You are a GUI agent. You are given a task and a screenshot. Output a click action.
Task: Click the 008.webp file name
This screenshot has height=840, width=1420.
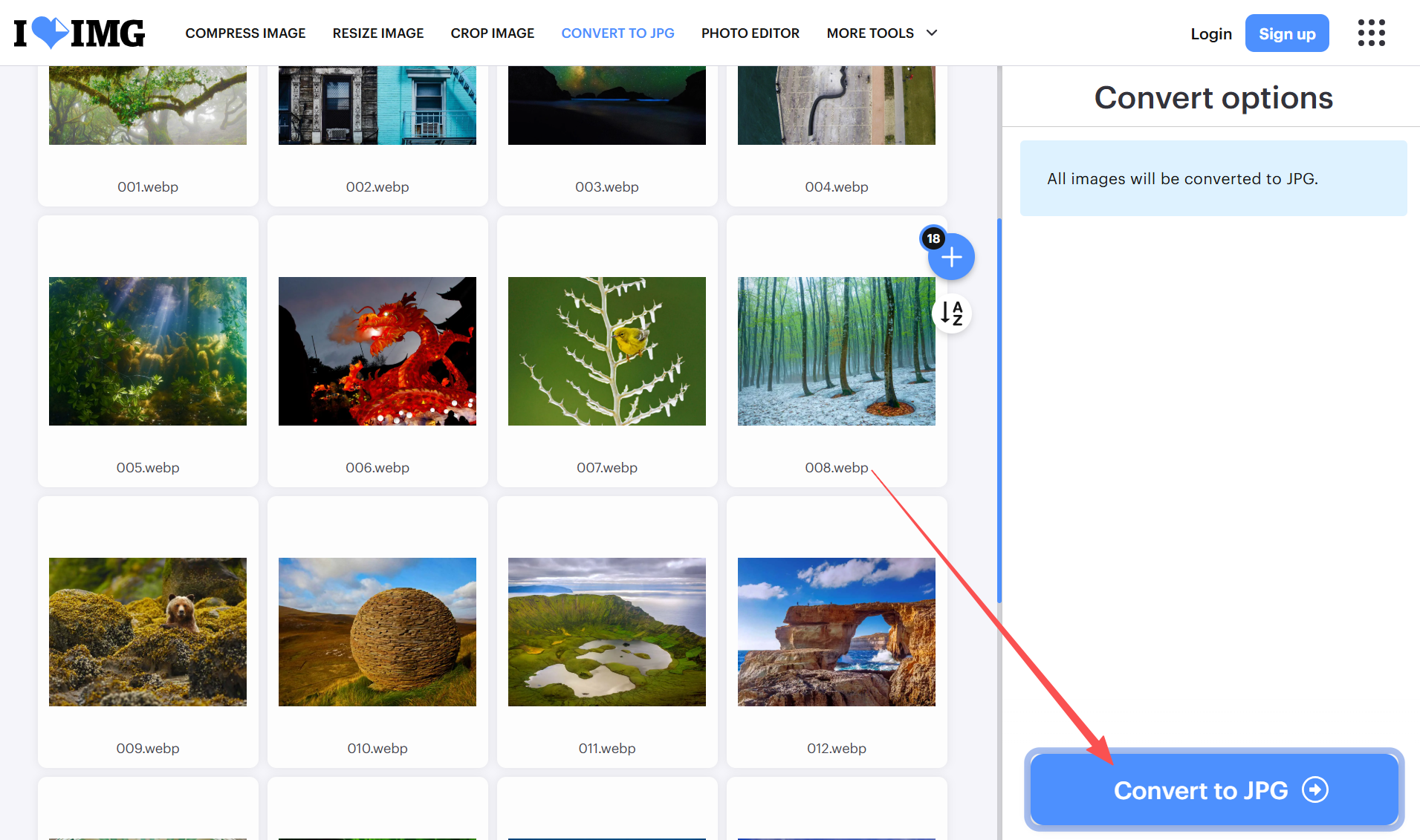(x=837, y=468)
